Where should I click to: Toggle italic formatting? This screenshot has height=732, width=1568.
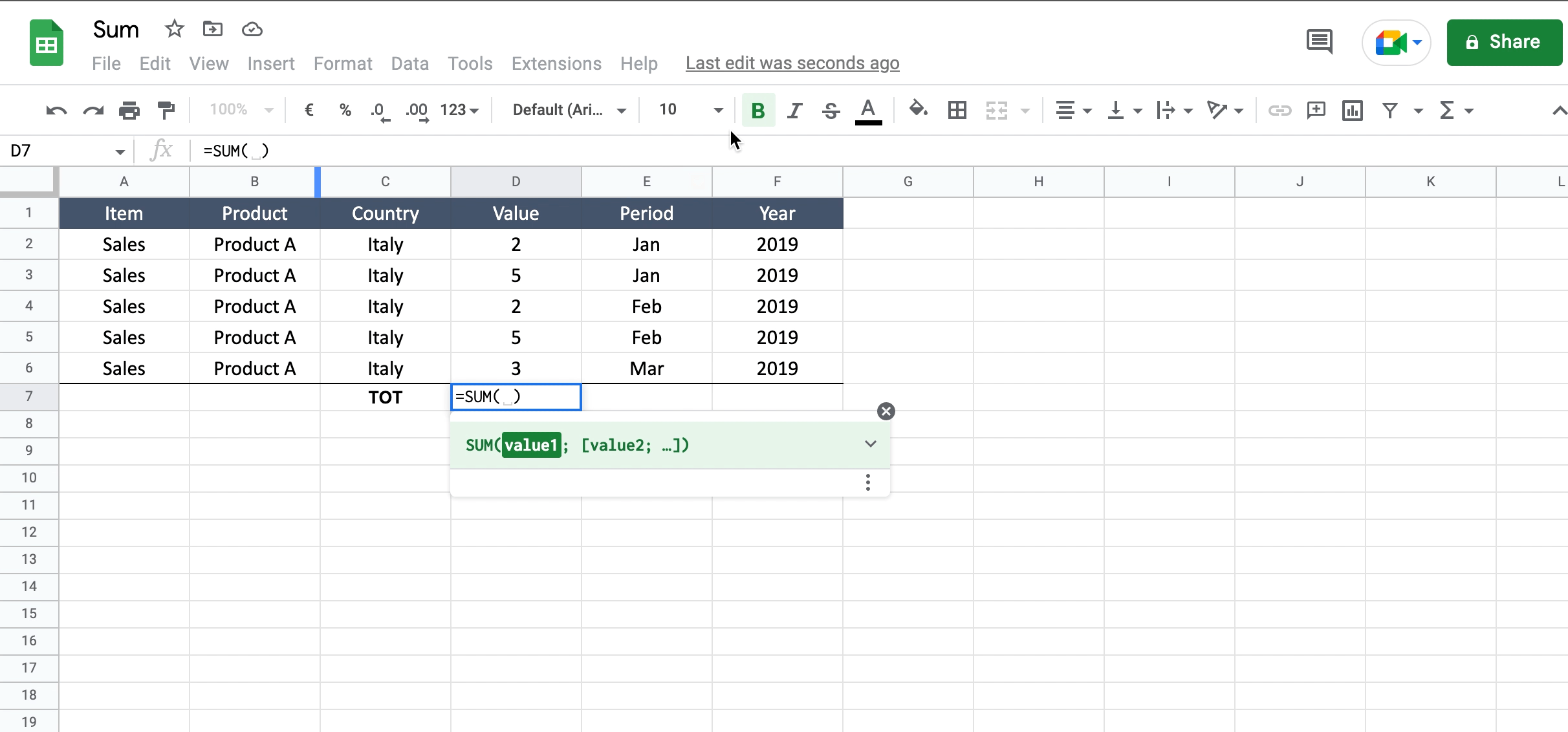(794, 110)
